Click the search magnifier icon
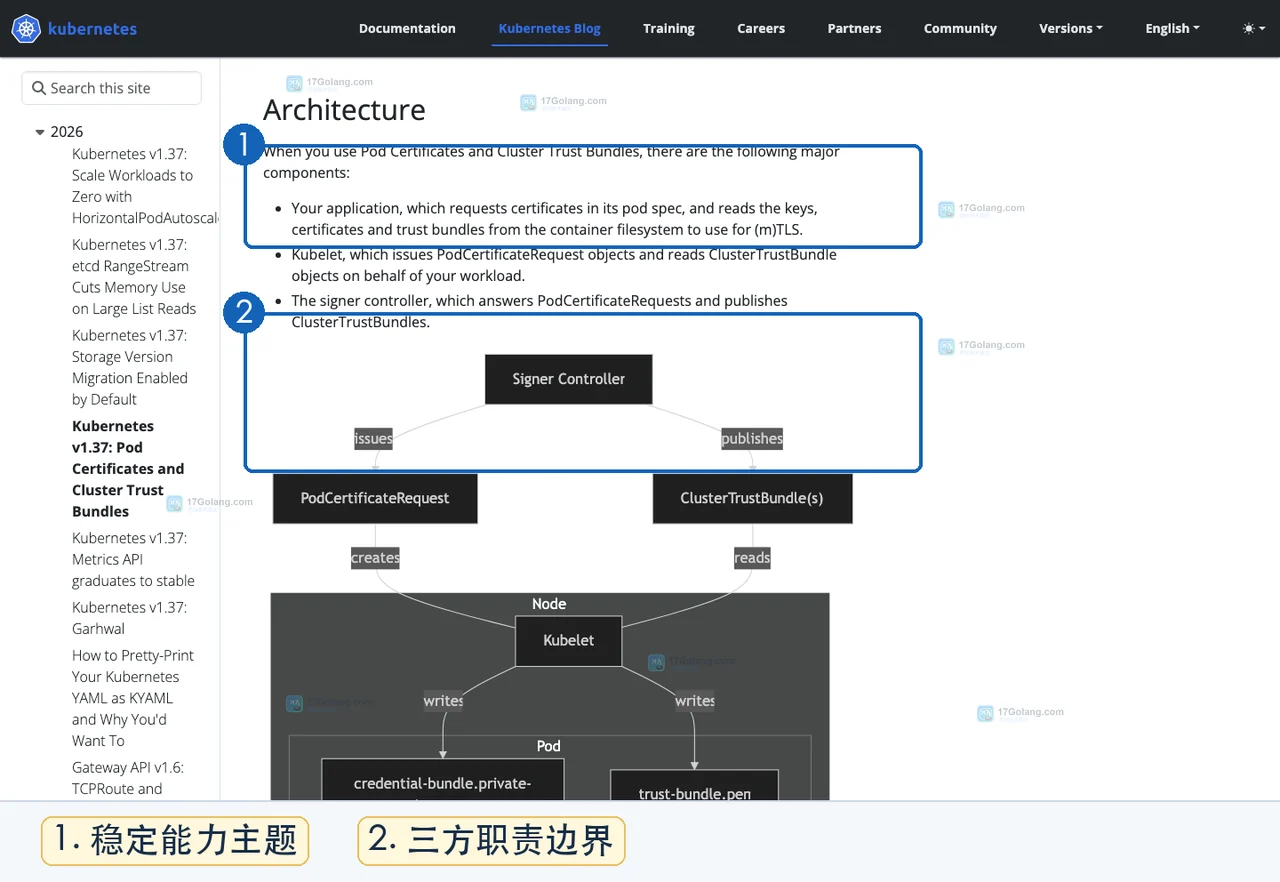 [39, 88]
